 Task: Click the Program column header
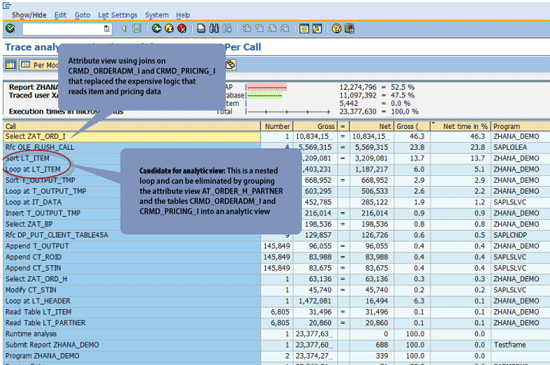click(520, 126)
